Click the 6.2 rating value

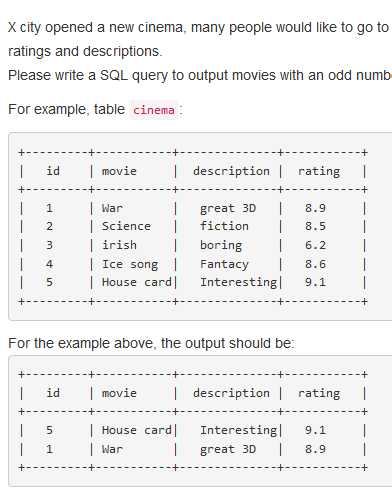click(315, 245)
